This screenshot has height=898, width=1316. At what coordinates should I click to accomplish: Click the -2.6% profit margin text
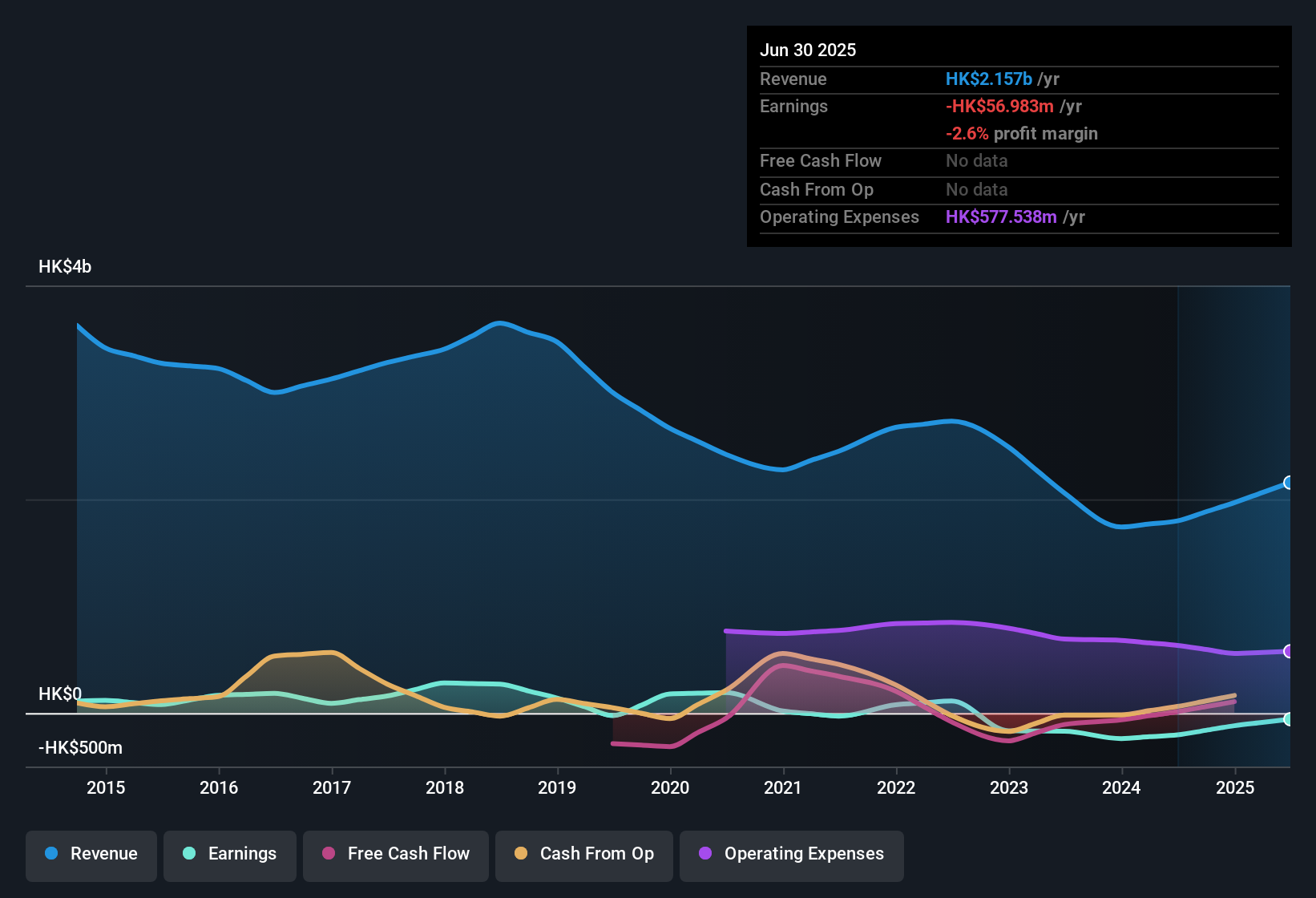point(1022,133)
